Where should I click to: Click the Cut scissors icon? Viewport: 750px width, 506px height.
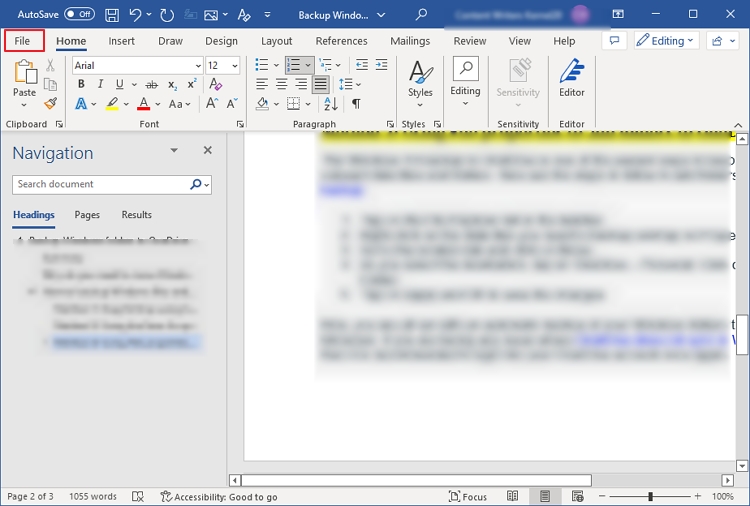[x=50, y=65]
